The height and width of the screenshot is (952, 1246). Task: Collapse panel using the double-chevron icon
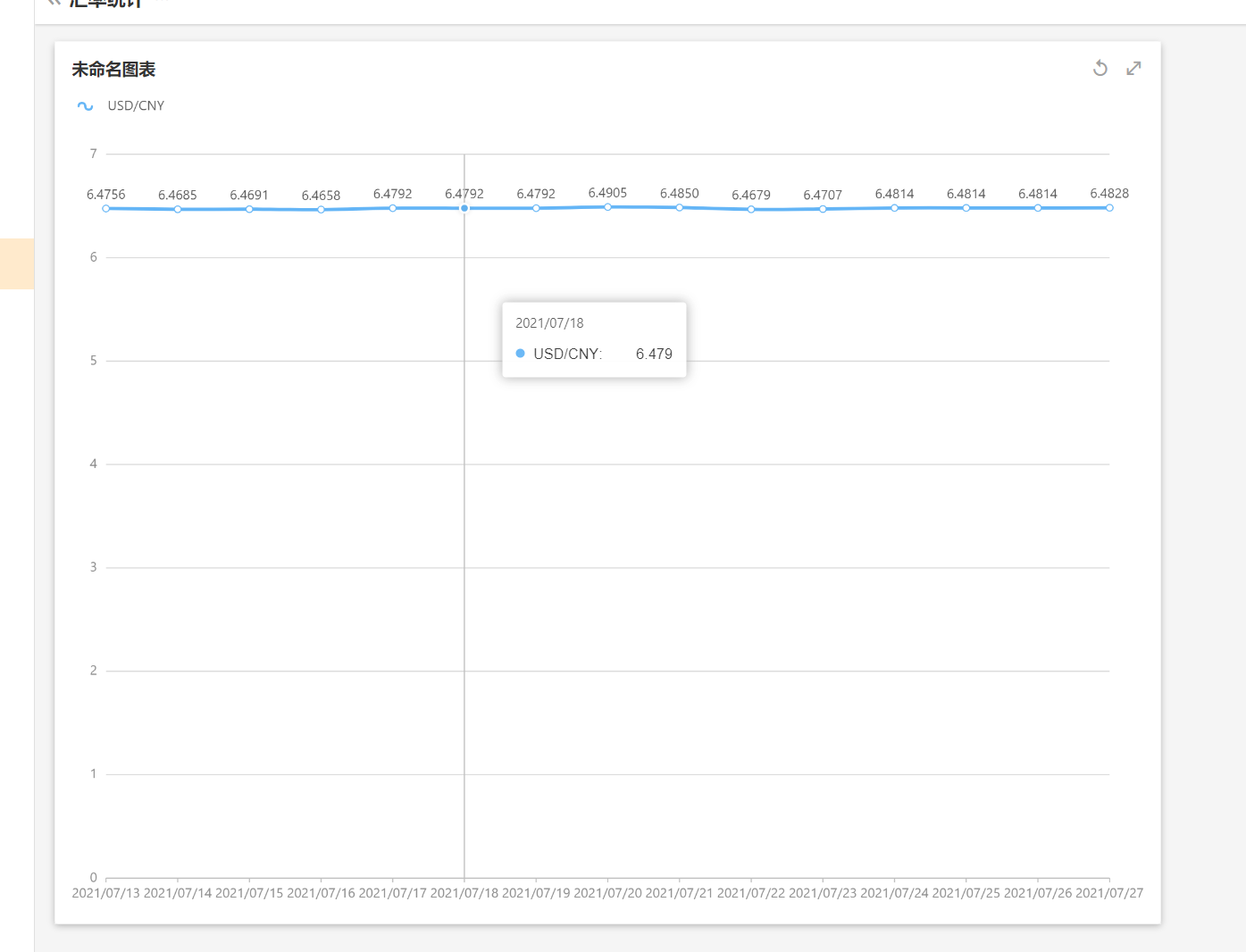coord(54,3)
